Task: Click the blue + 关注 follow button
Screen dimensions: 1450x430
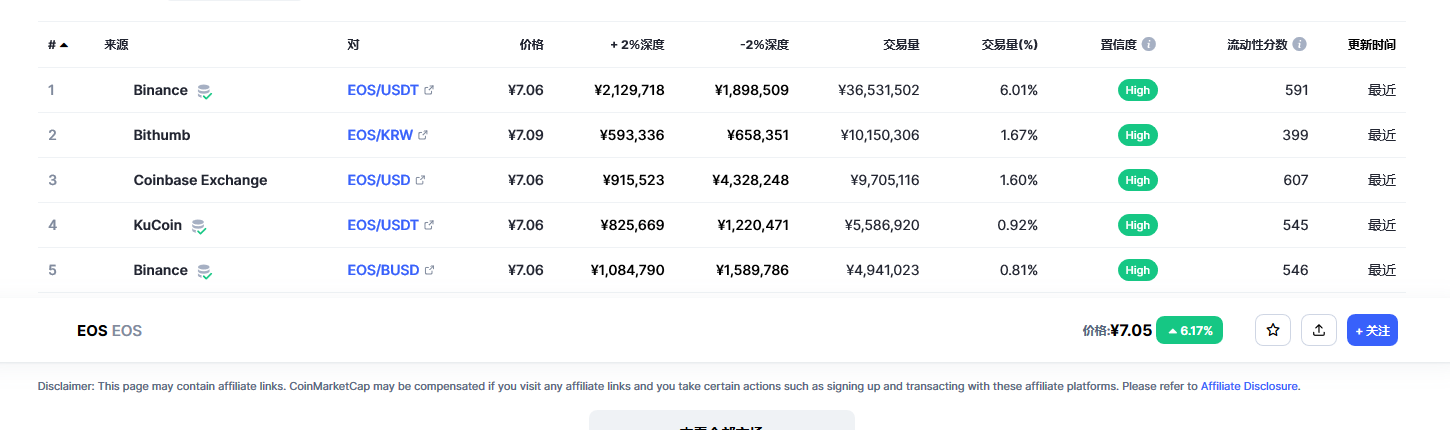Action: (x=1372, y=330)
